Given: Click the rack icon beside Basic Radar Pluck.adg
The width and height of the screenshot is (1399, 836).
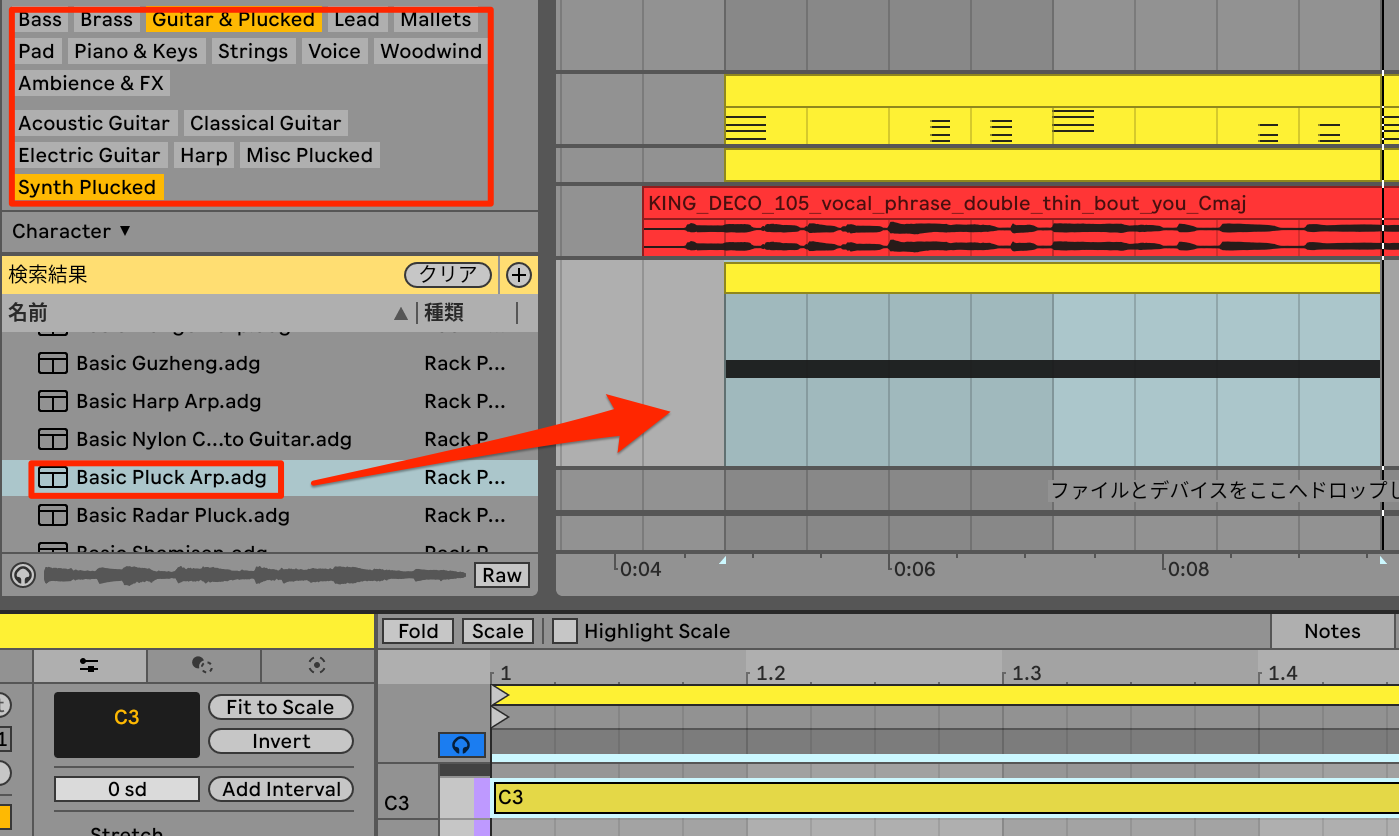Looking at the screenshot, I should pyautogui.click(x=52, y=516).
